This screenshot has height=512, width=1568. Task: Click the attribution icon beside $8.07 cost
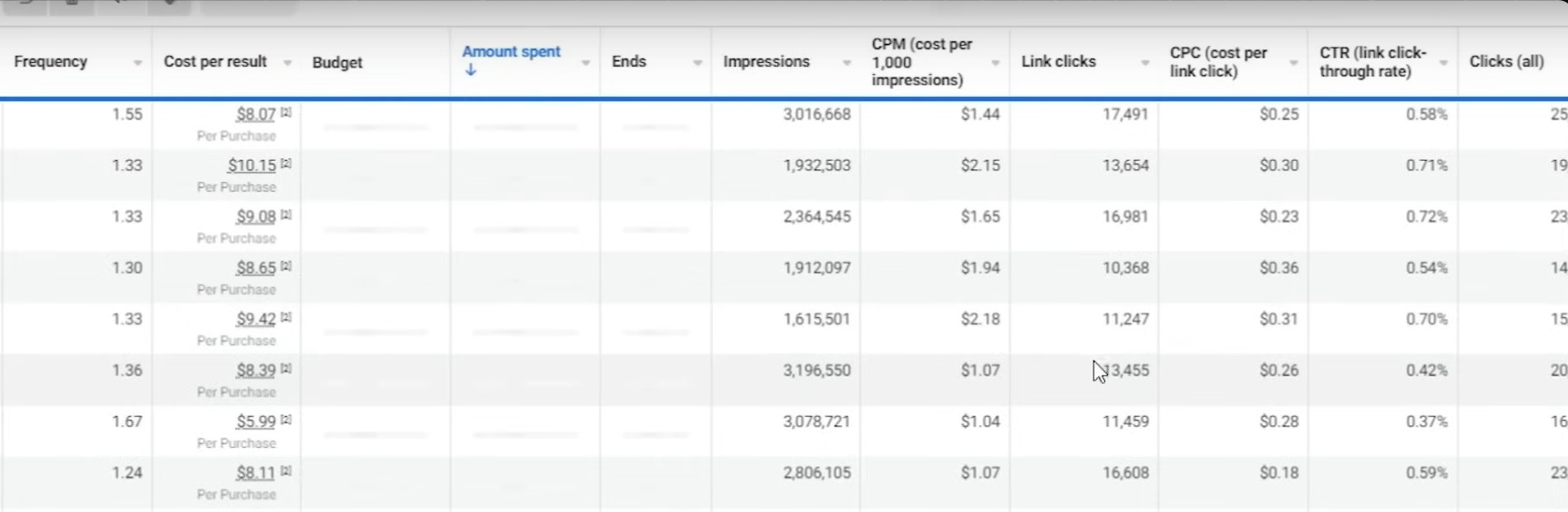[286, 112]
